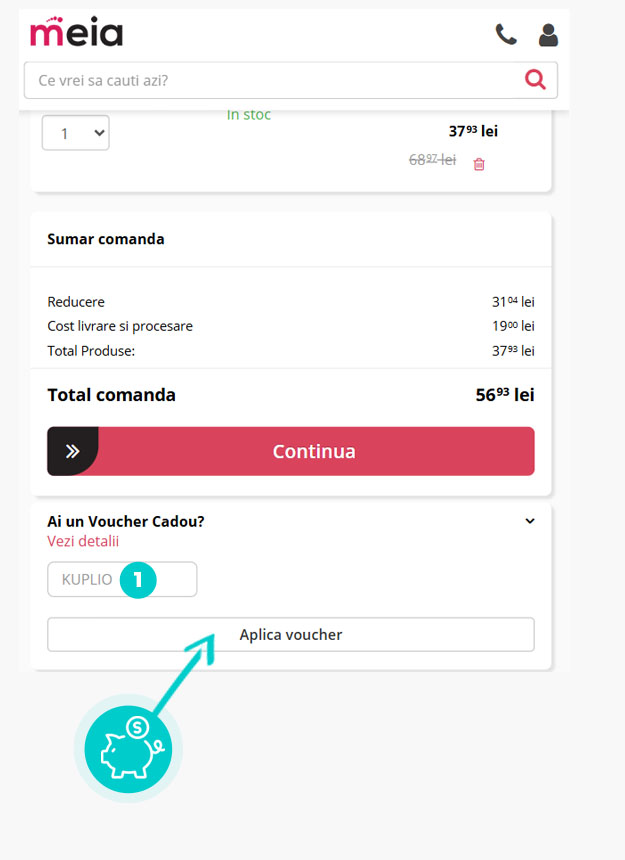Image resolution: width=625 pixels, height=860 pixels.
Task: Click the green In stoc label
Action: (x=249, y=115)
